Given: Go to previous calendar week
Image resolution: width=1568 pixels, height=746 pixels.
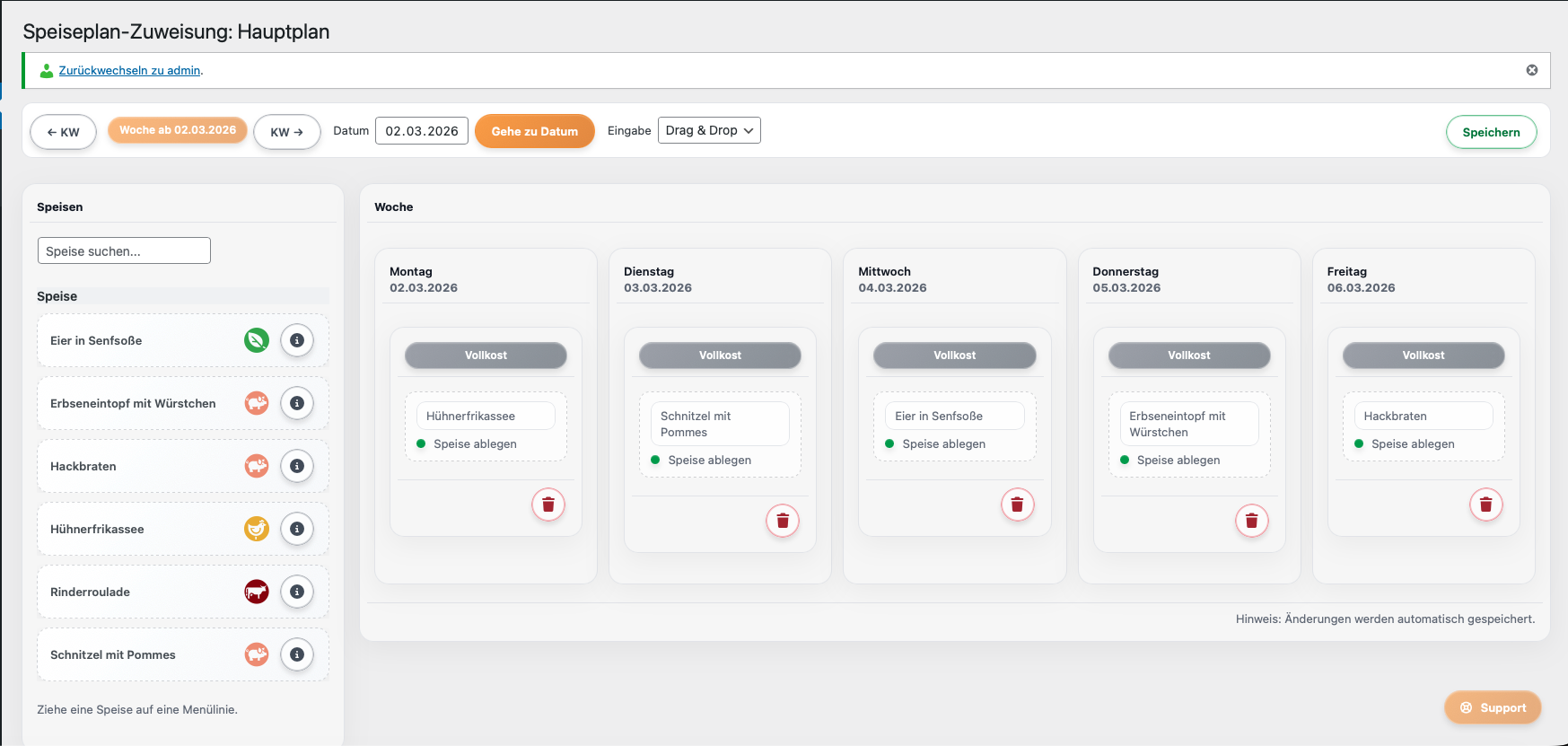Looking at the screenshot, I should coord(64,132).
